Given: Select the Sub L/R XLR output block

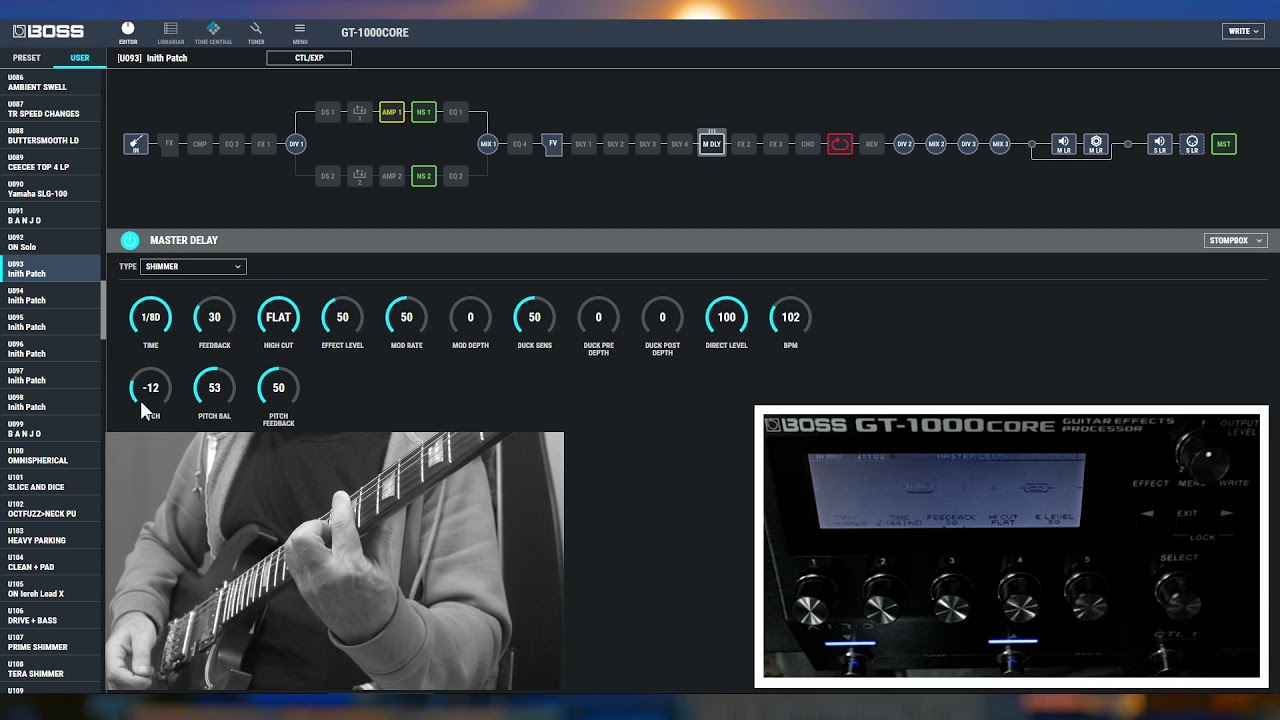Looking at the screenshot, I should pos(1192,144).
